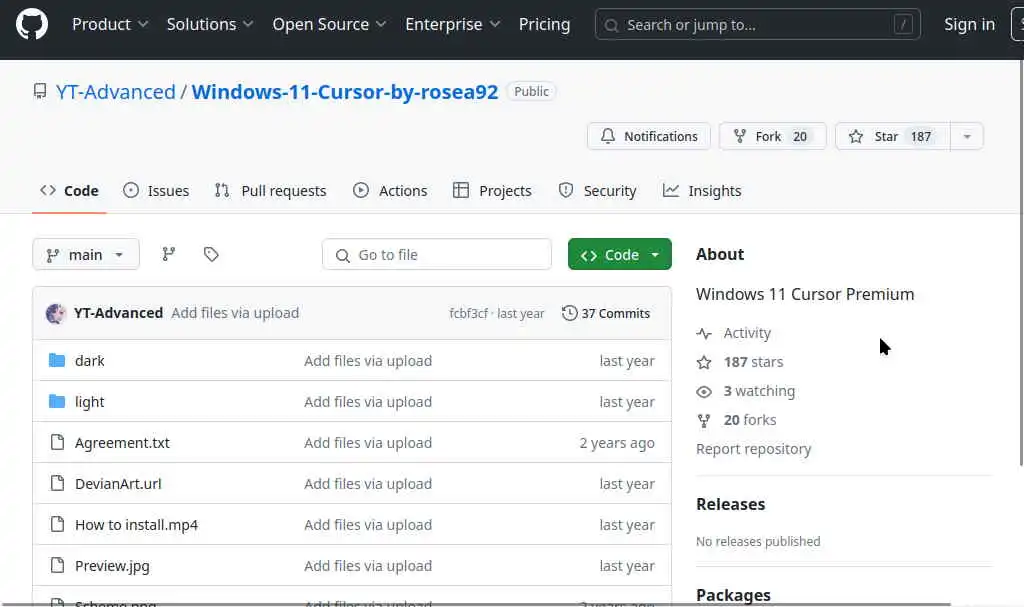Click the eye icon beside 3 watching
This screenshot has width=1024, height=607.
(703, 391)
